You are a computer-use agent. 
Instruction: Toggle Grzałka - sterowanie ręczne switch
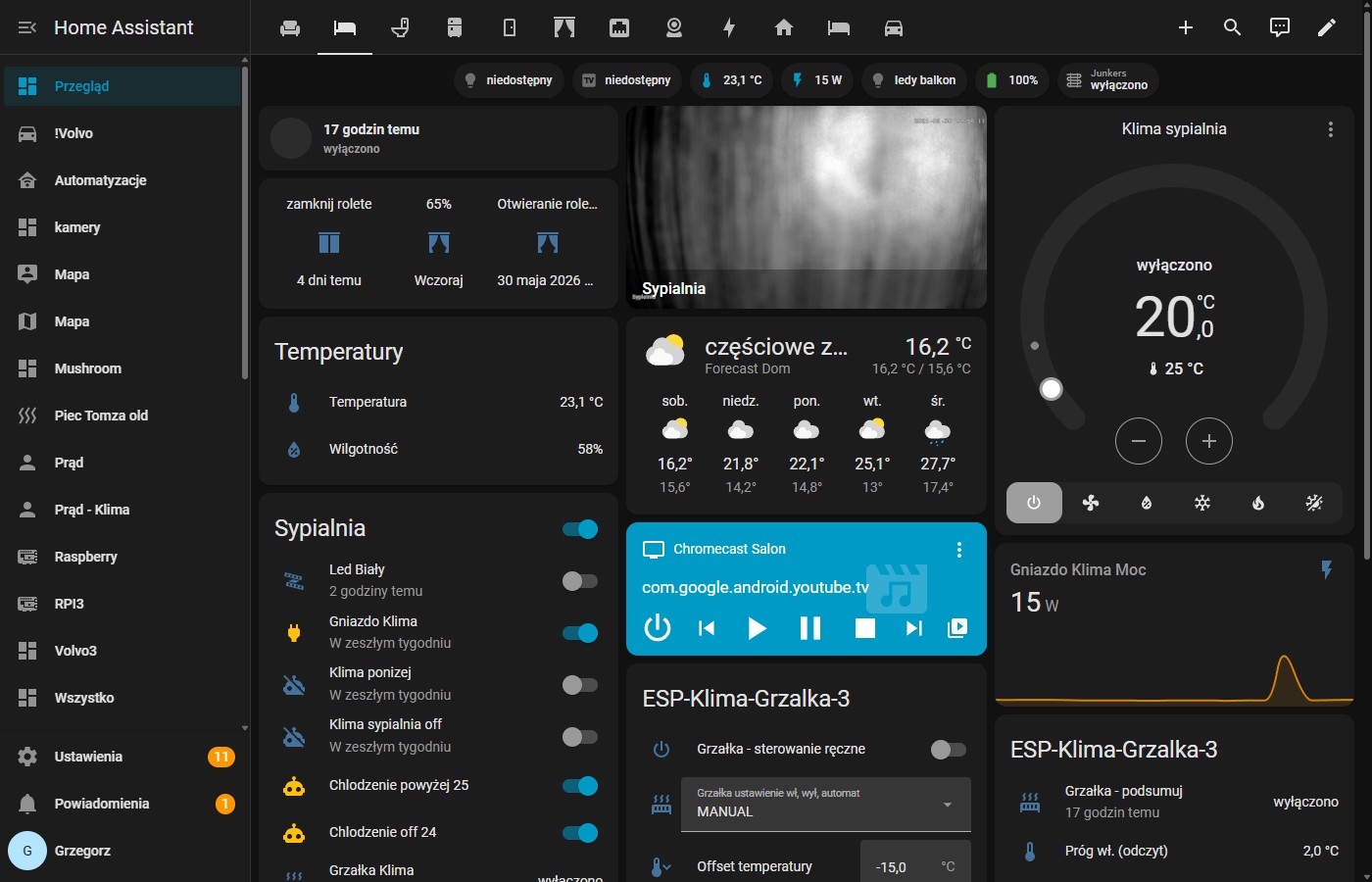949,750
